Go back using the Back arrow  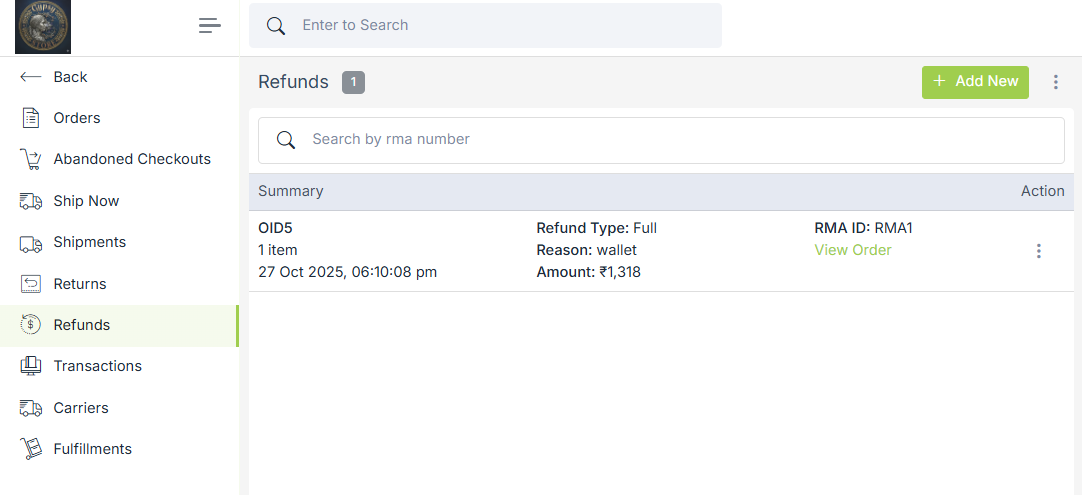tap(31, 77)
